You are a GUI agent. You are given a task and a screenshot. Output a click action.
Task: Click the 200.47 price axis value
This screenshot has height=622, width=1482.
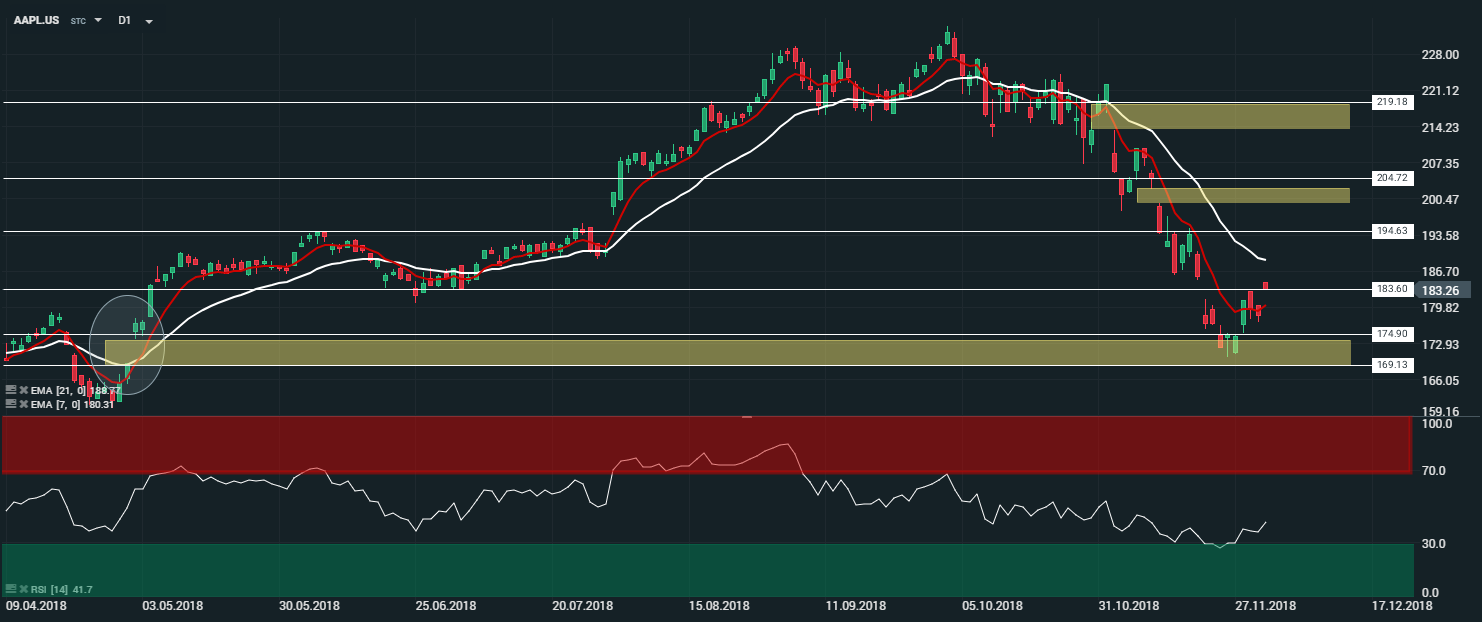[1441, 200]
